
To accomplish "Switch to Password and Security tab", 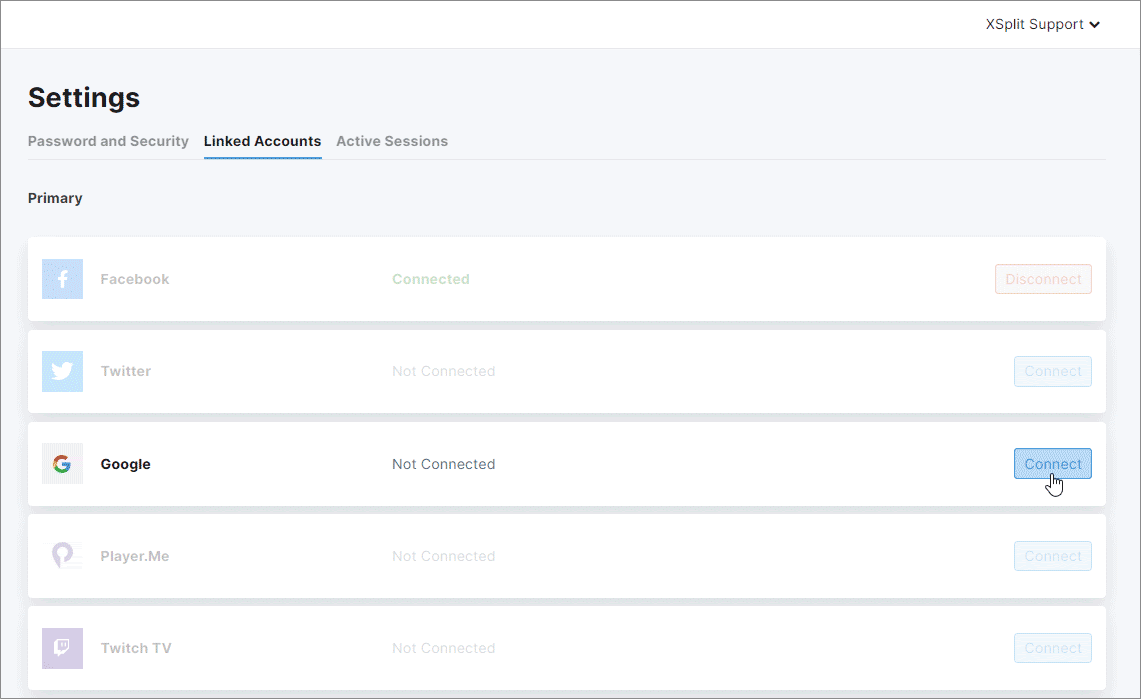I will click(108, 141).
